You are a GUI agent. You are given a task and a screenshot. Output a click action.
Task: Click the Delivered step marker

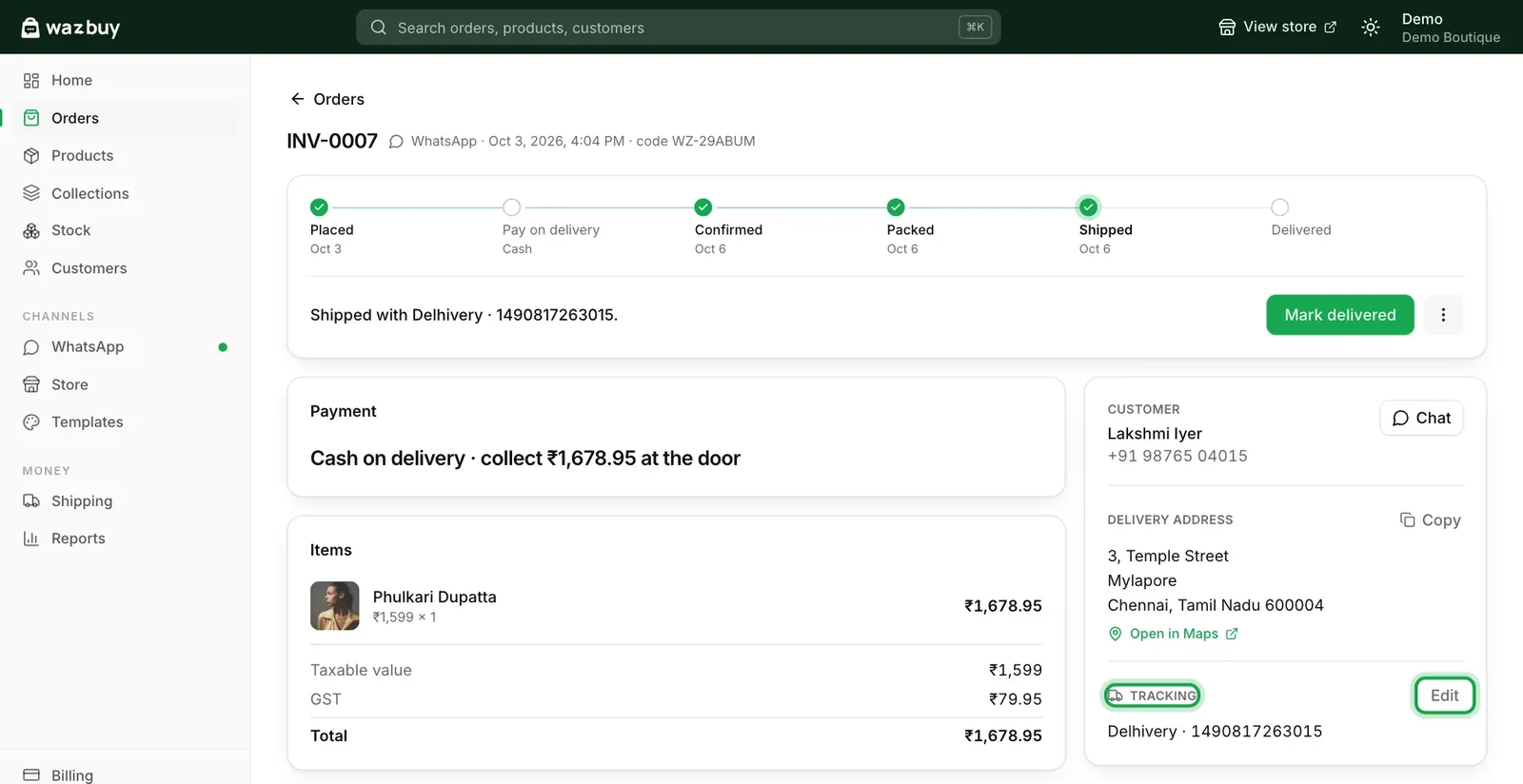[1280, 206]
